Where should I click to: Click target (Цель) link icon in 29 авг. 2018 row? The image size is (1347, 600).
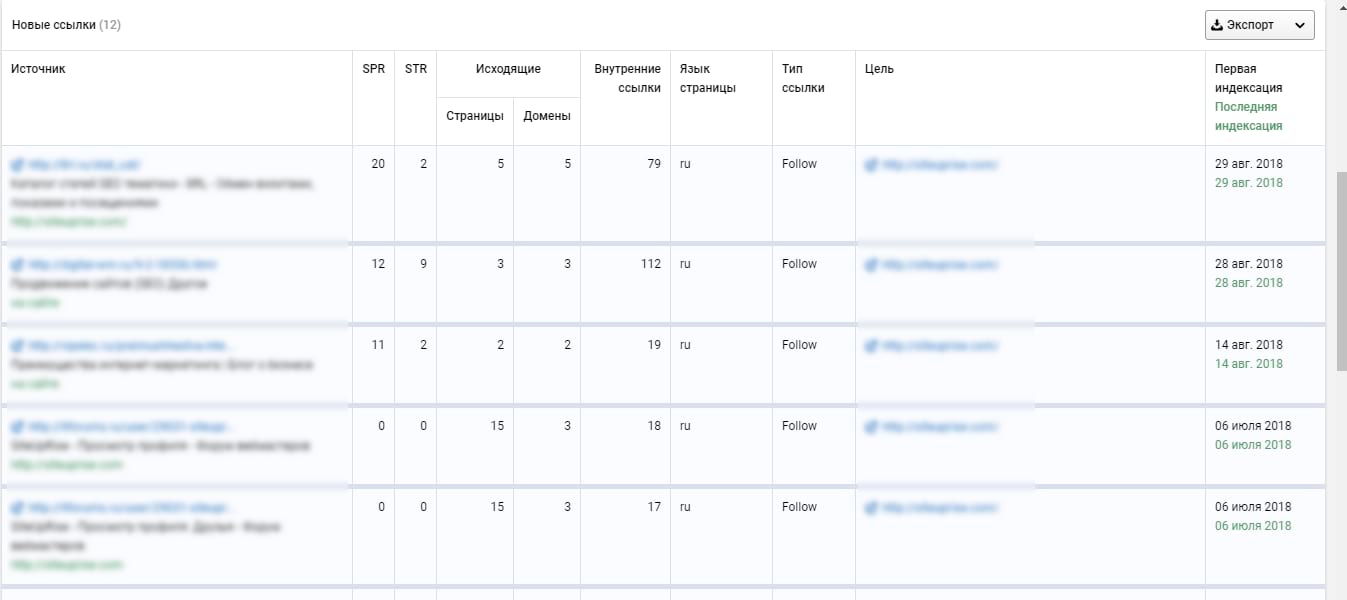[871, 165]
